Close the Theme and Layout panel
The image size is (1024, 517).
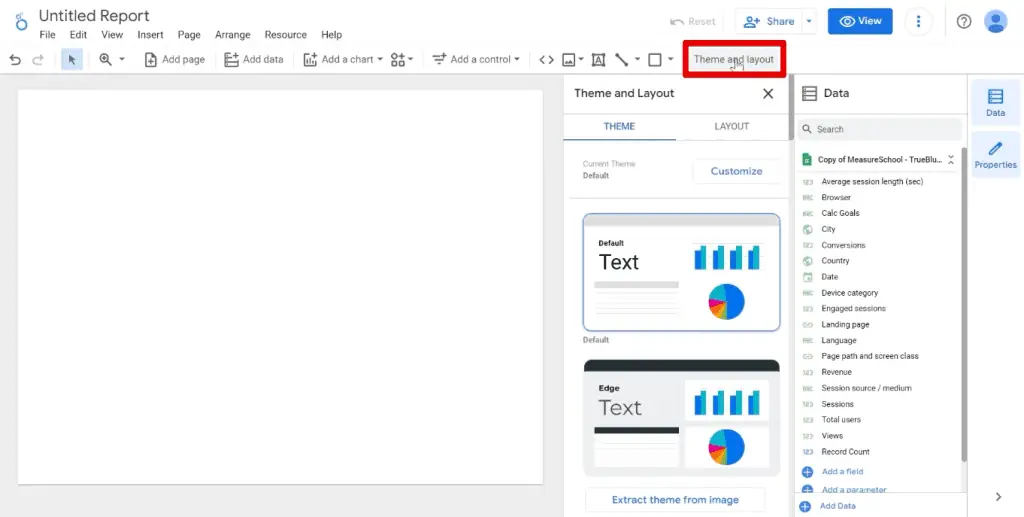click(768, 93)
